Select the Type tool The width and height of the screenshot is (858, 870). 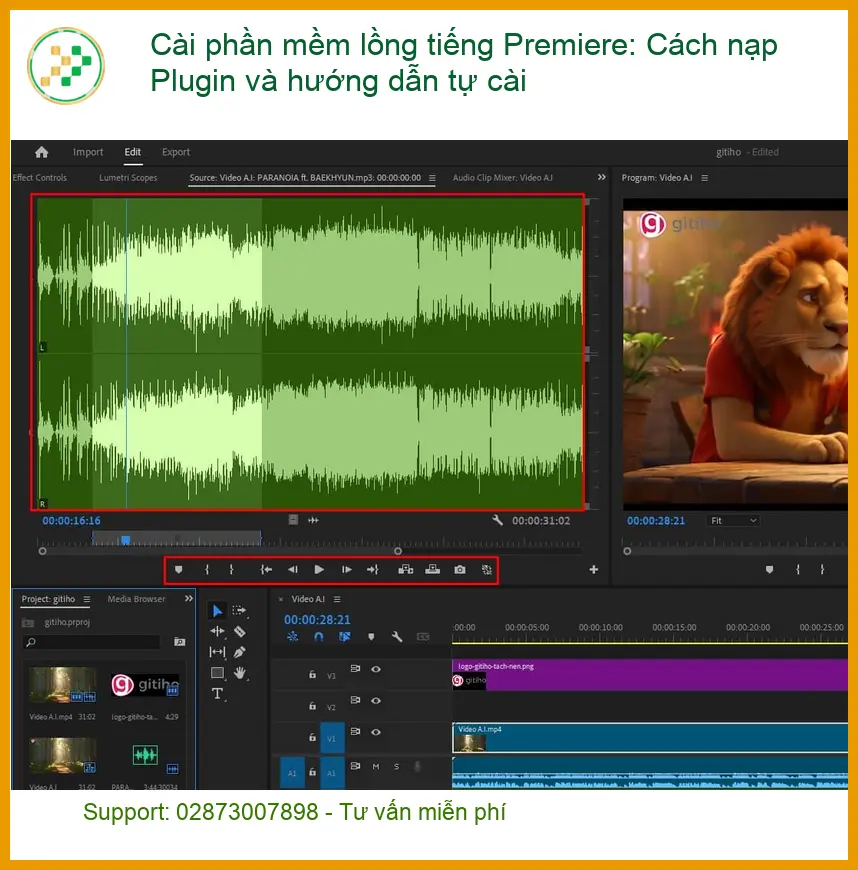[x=218, y=694]
